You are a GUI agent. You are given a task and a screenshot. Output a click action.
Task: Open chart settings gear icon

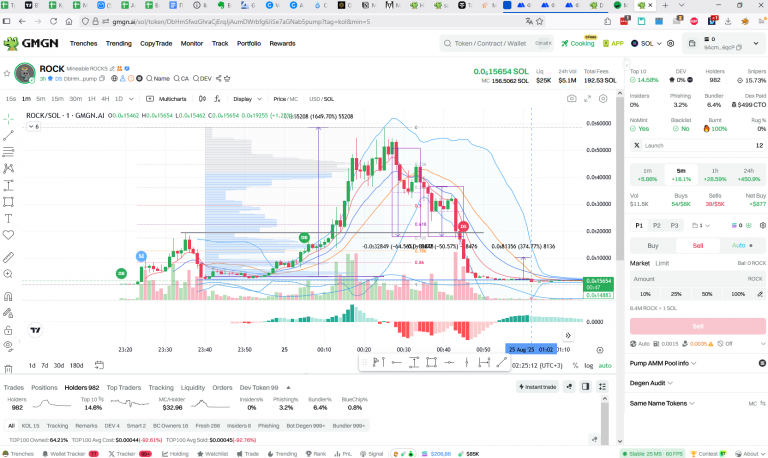pyautogui.click(x=603, y=98)
